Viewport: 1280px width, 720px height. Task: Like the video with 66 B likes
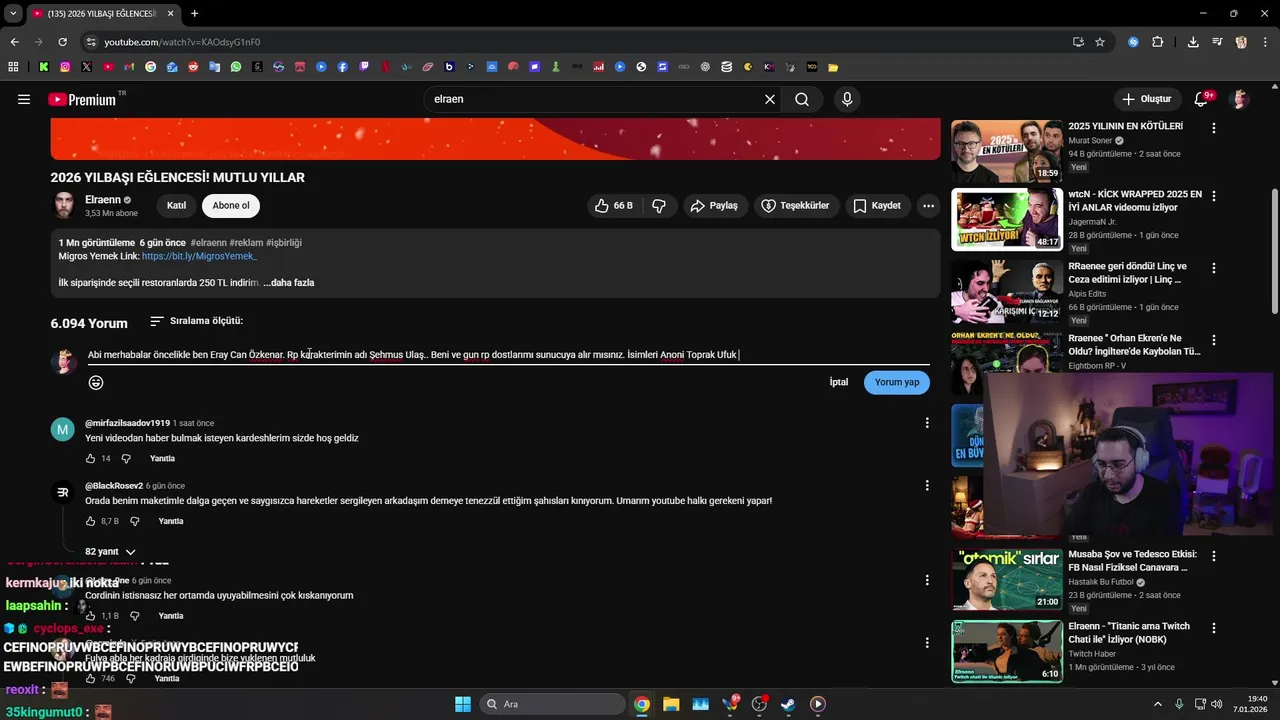click(x=614, y=205)
